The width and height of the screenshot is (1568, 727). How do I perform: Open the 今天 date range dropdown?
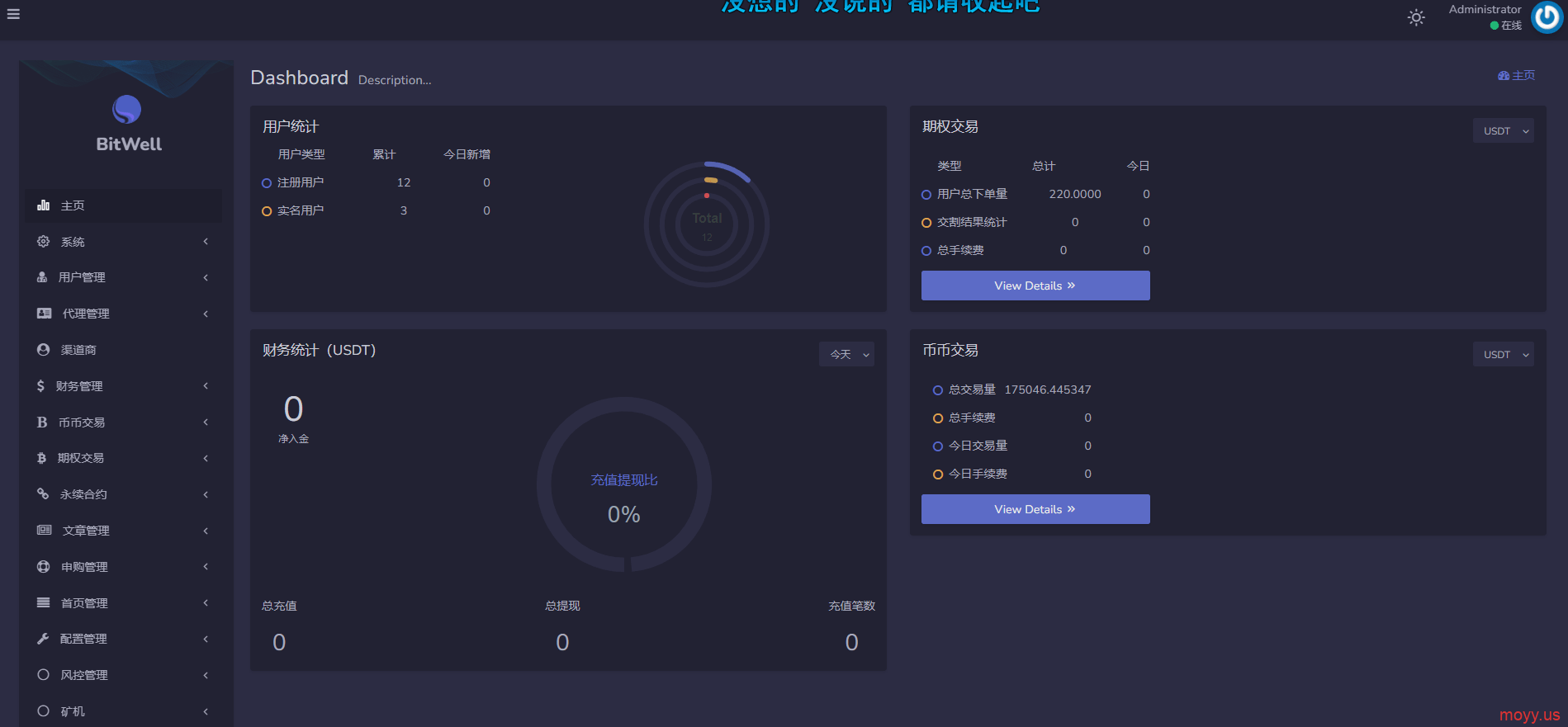coord(846,354)
